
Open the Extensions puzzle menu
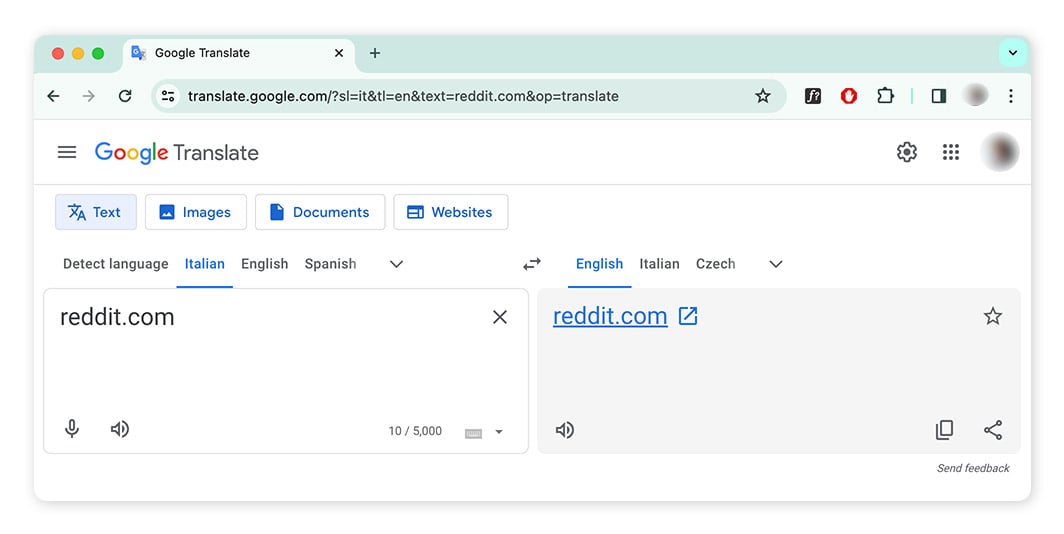click(885, 96)
